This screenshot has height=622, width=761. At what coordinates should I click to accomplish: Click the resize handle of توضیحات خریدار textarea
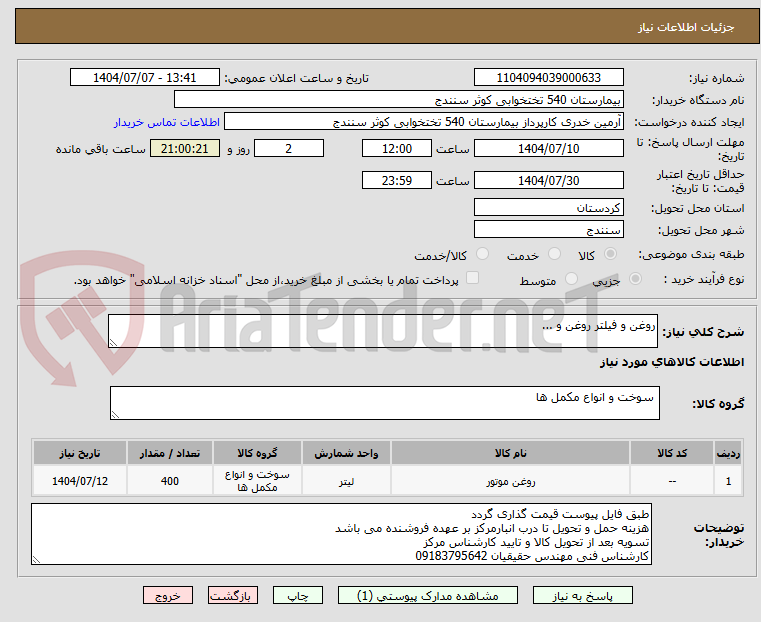36,559
